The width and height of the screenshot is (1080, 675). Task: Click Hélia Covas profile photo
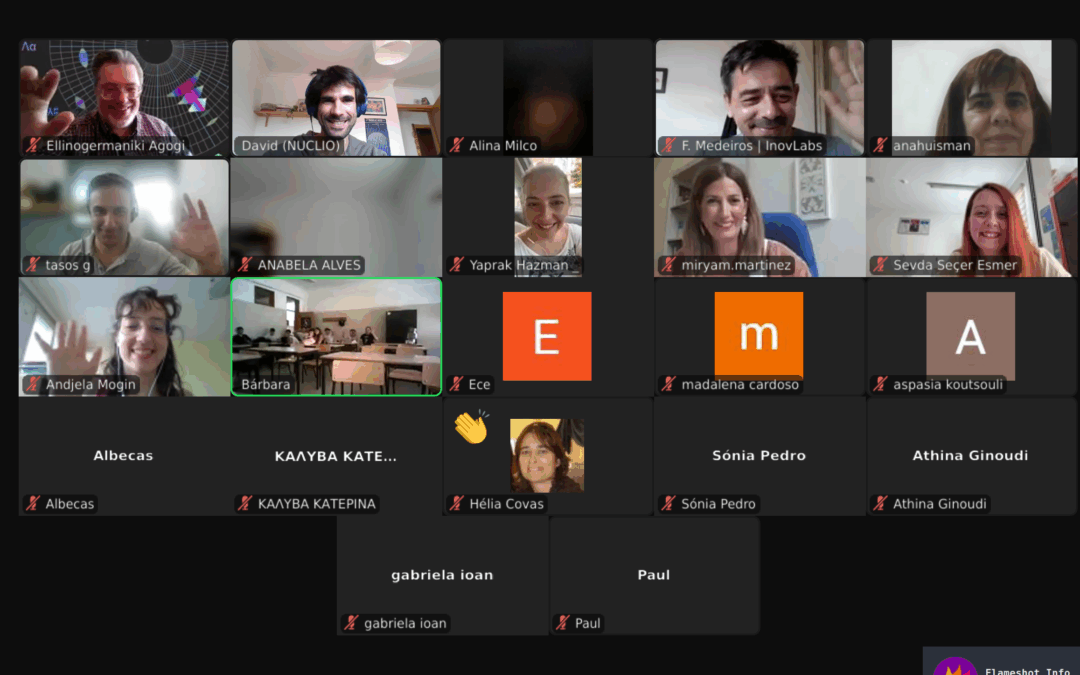(x=547, y=455)
